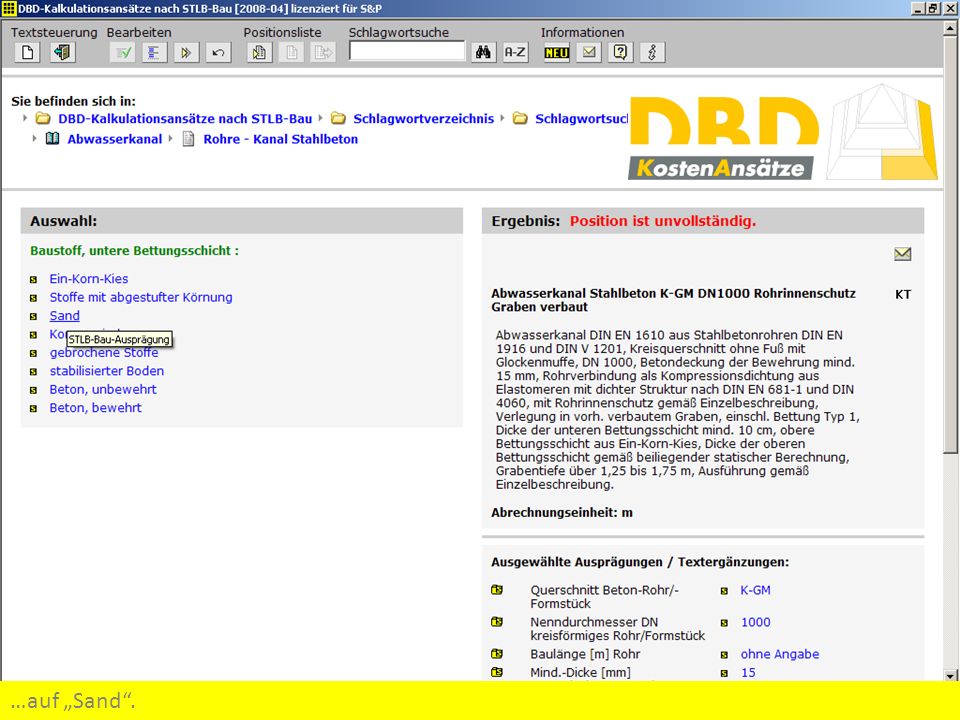Screen dimensions: 960x720
Task: Open the Rohre - Kanal Stahlbeton breadcrumb
Action: point(280,139)
